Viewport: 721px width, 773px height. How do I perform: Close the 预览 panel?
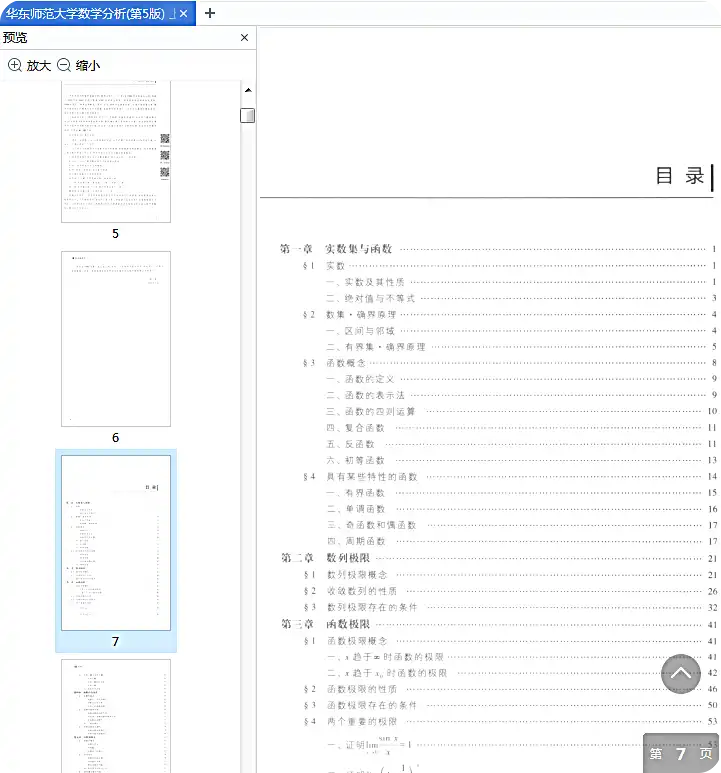coord(244,37)
